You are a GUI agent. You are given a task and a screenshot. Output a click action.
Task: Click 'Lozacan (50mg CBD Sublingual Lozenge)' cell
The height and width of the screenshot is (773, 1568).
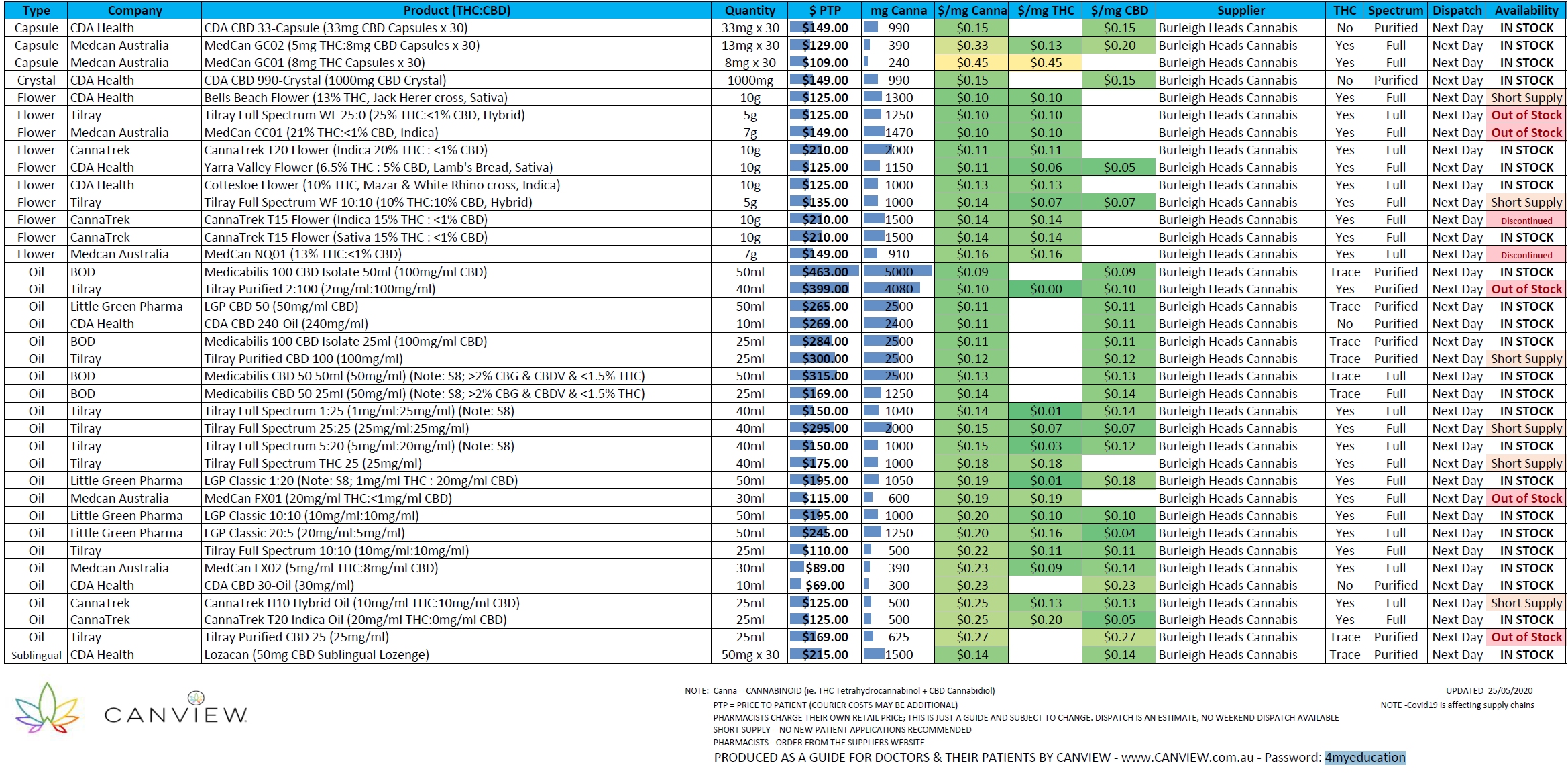tap(457, 655)
